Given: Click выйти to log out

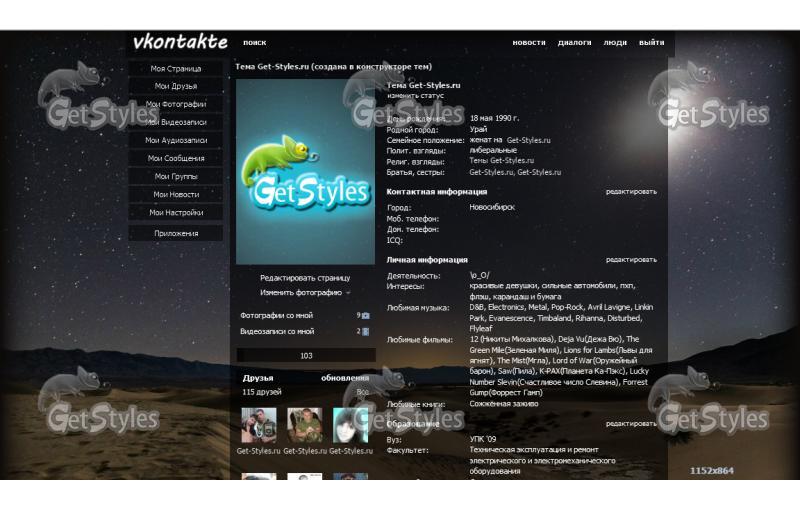Looking at the screenshot, I should click(652, 43).
